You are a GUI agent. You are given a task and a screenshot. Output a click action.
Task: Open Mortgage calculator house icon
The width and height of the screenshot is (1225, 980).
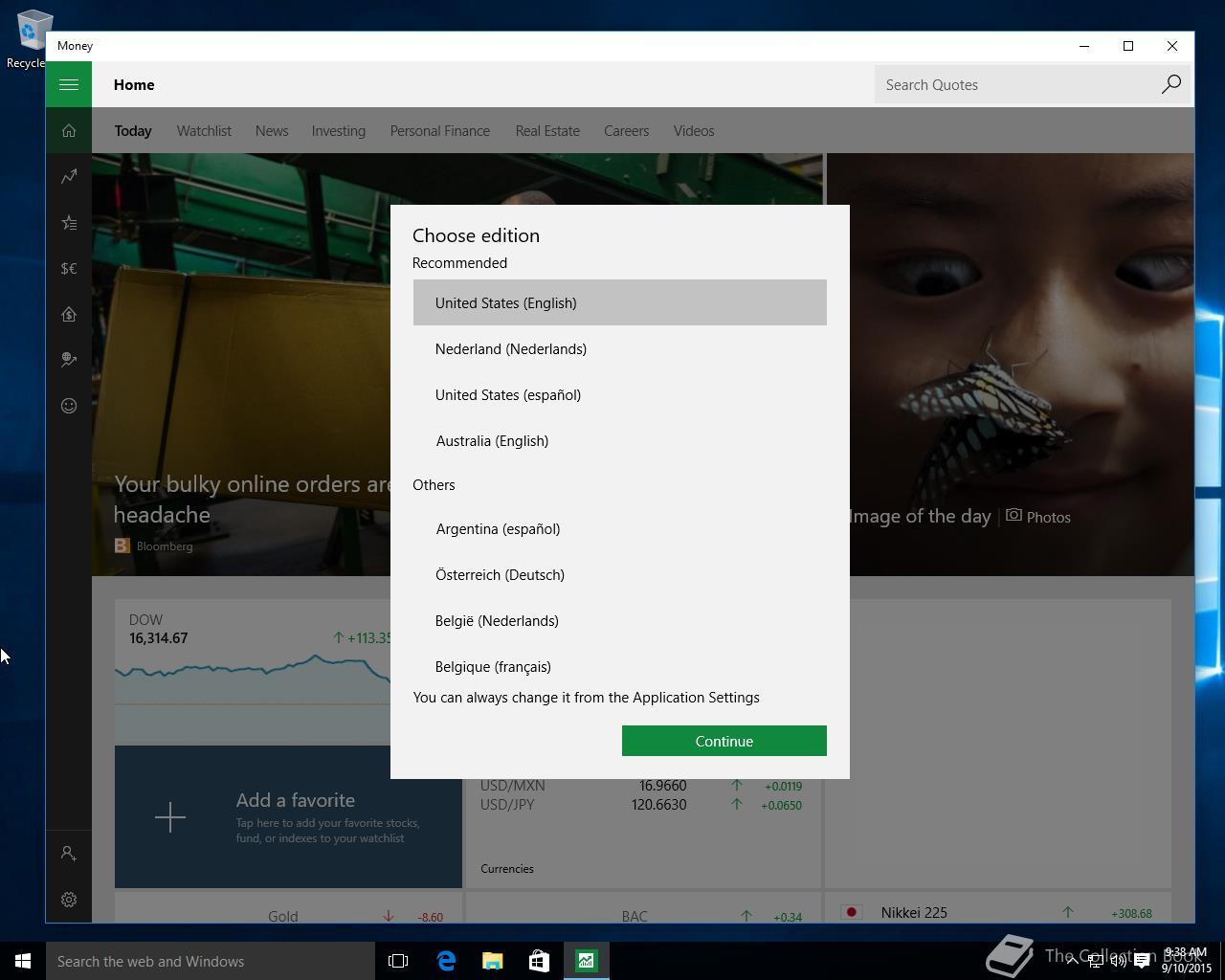point(69,315)
